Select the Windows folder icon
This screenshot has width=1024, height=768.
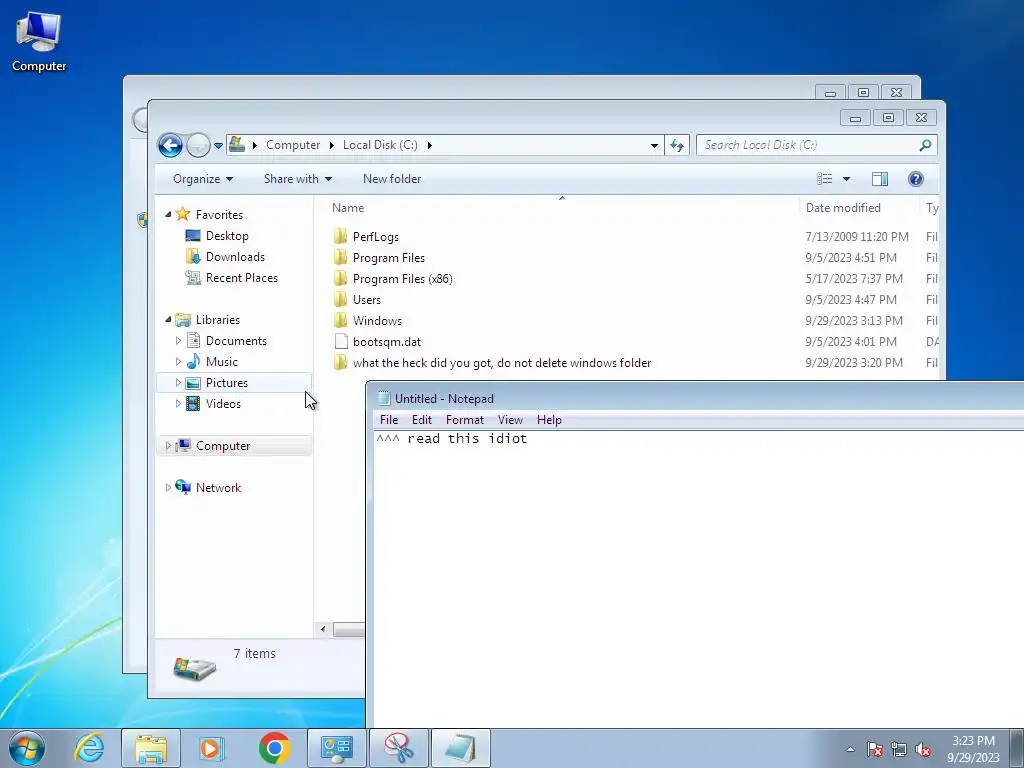(340, 320)
